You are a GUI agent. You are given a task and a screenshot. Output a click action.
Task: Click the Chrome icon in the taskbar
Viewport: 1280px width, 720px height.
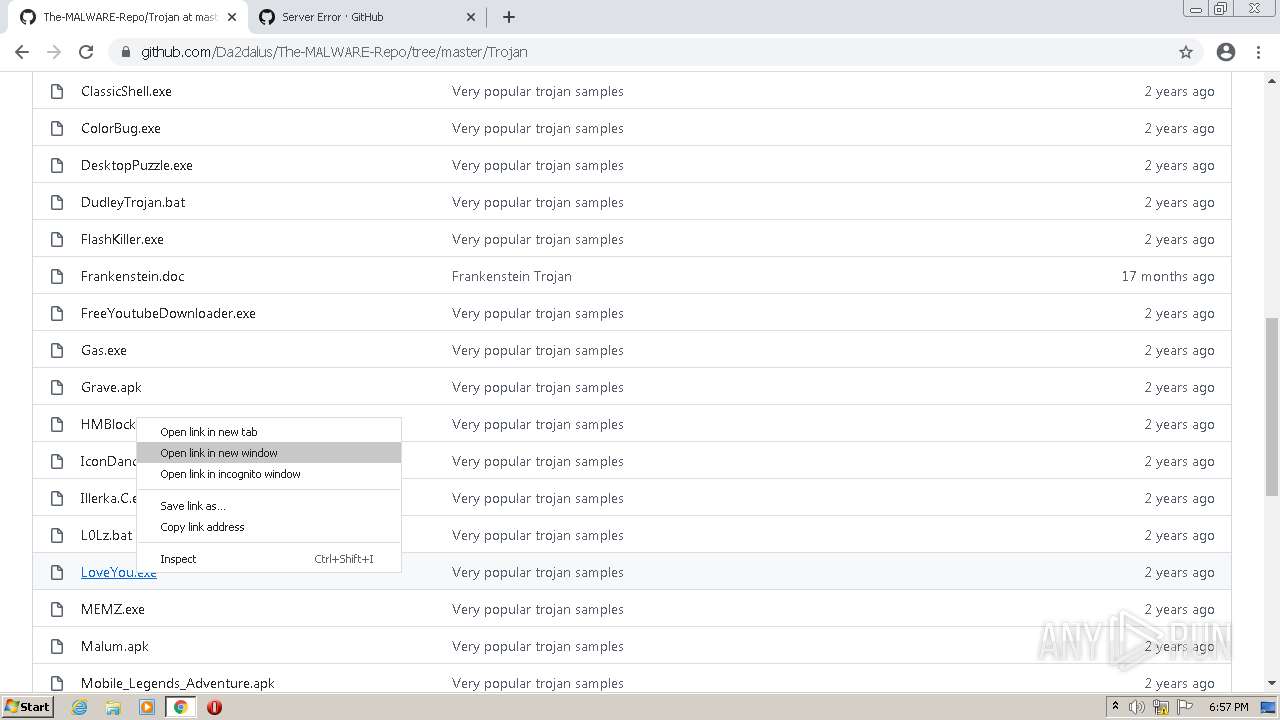(x=180, y=707)
